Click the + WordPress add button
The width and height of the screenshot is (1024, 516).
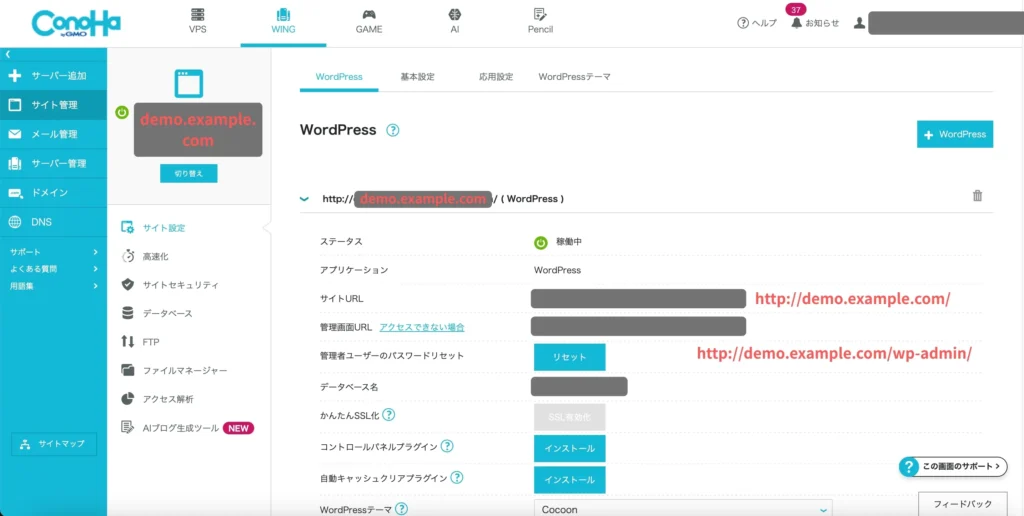pos(955,134)
